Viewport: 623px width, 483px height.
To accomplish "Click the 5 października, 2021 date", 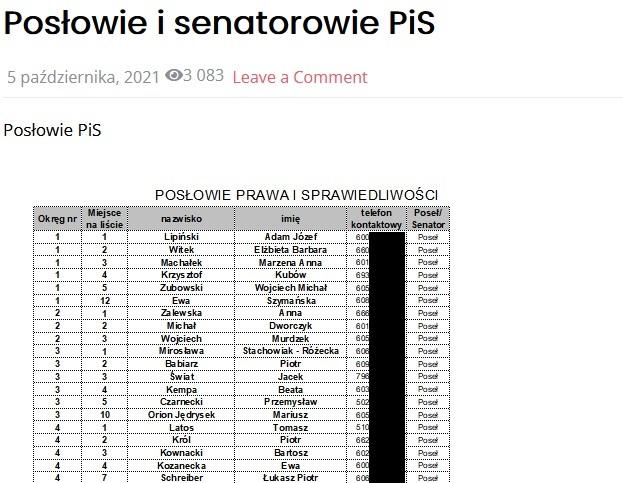I will point(83,77).
